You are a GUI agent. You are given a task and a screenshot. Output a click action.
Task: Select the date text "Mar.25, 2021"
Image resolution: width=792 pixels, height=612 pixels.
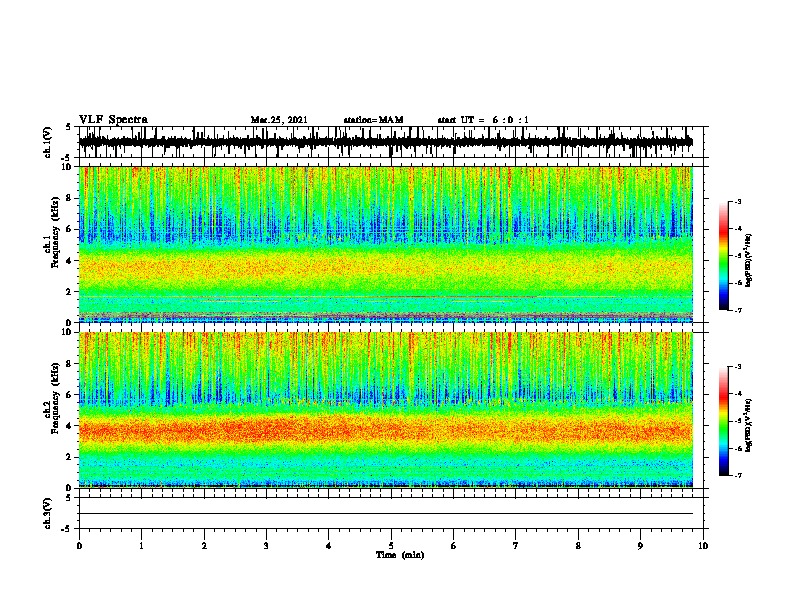279,120
